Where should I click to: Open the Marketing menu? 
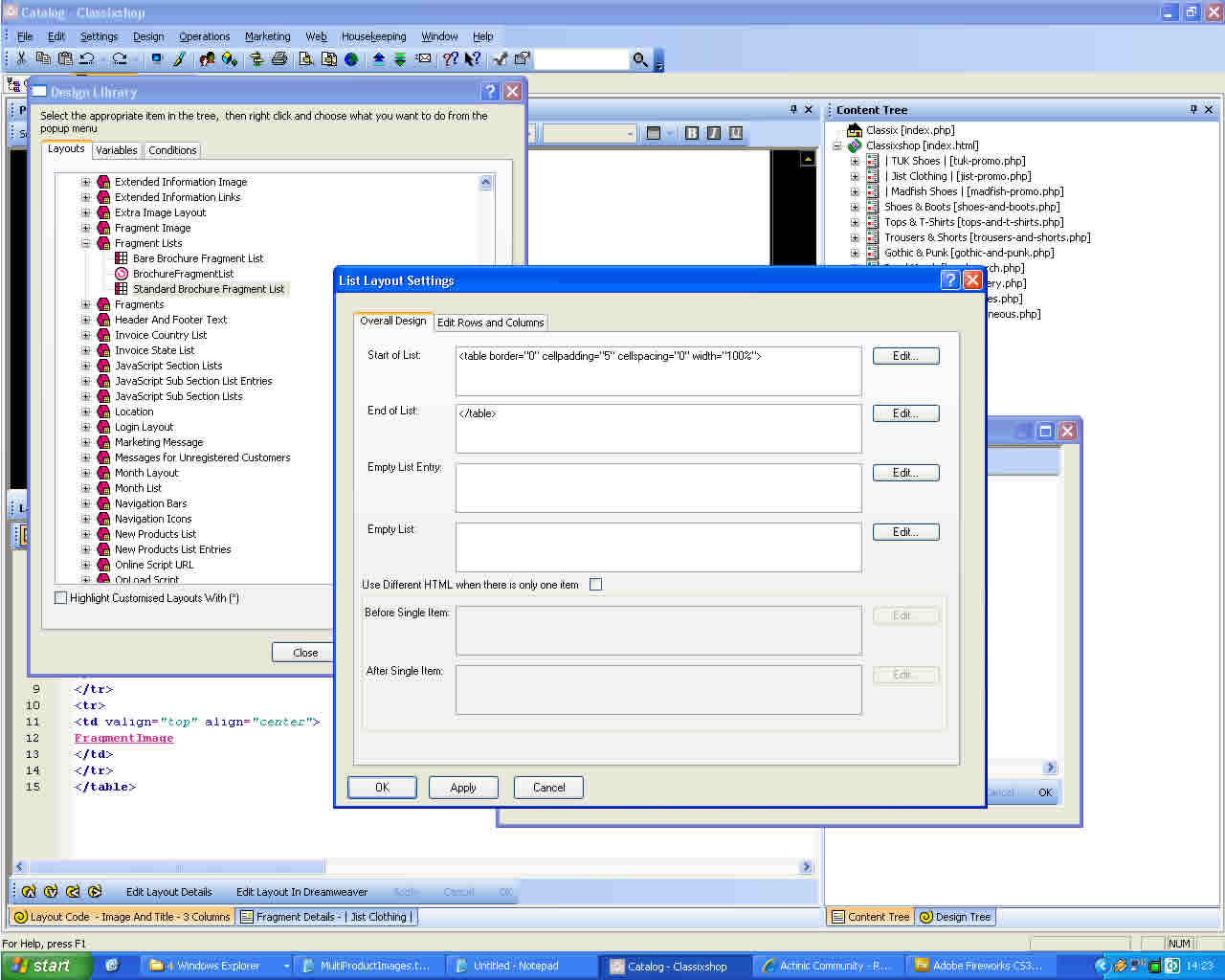click(267, 36)
